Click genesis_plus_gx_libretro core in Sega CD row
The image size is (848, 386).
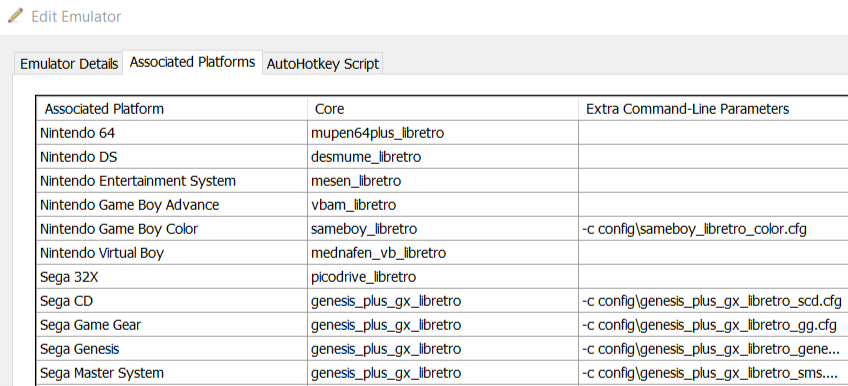443,301
